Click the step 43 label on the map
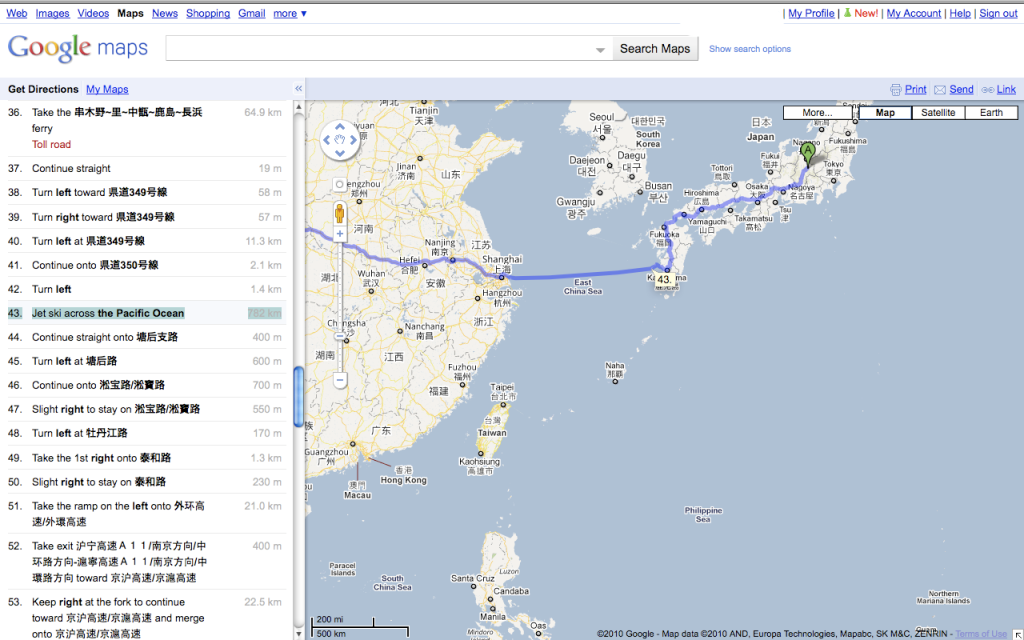 tap(664, 280)
